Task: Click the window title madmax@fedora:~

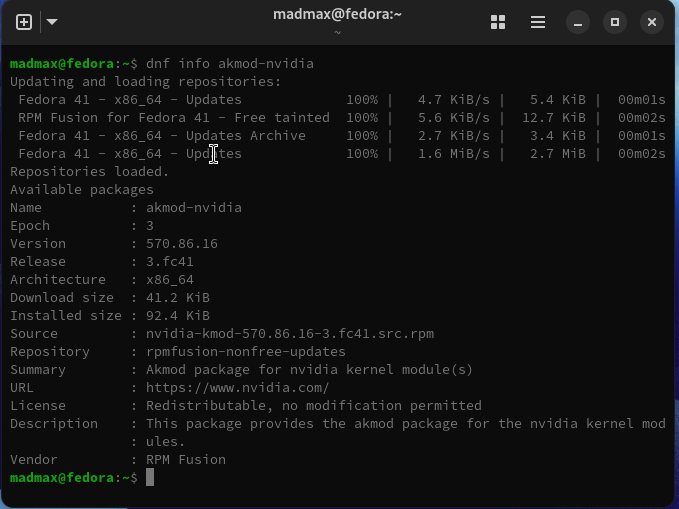Action: click(337, 14)
